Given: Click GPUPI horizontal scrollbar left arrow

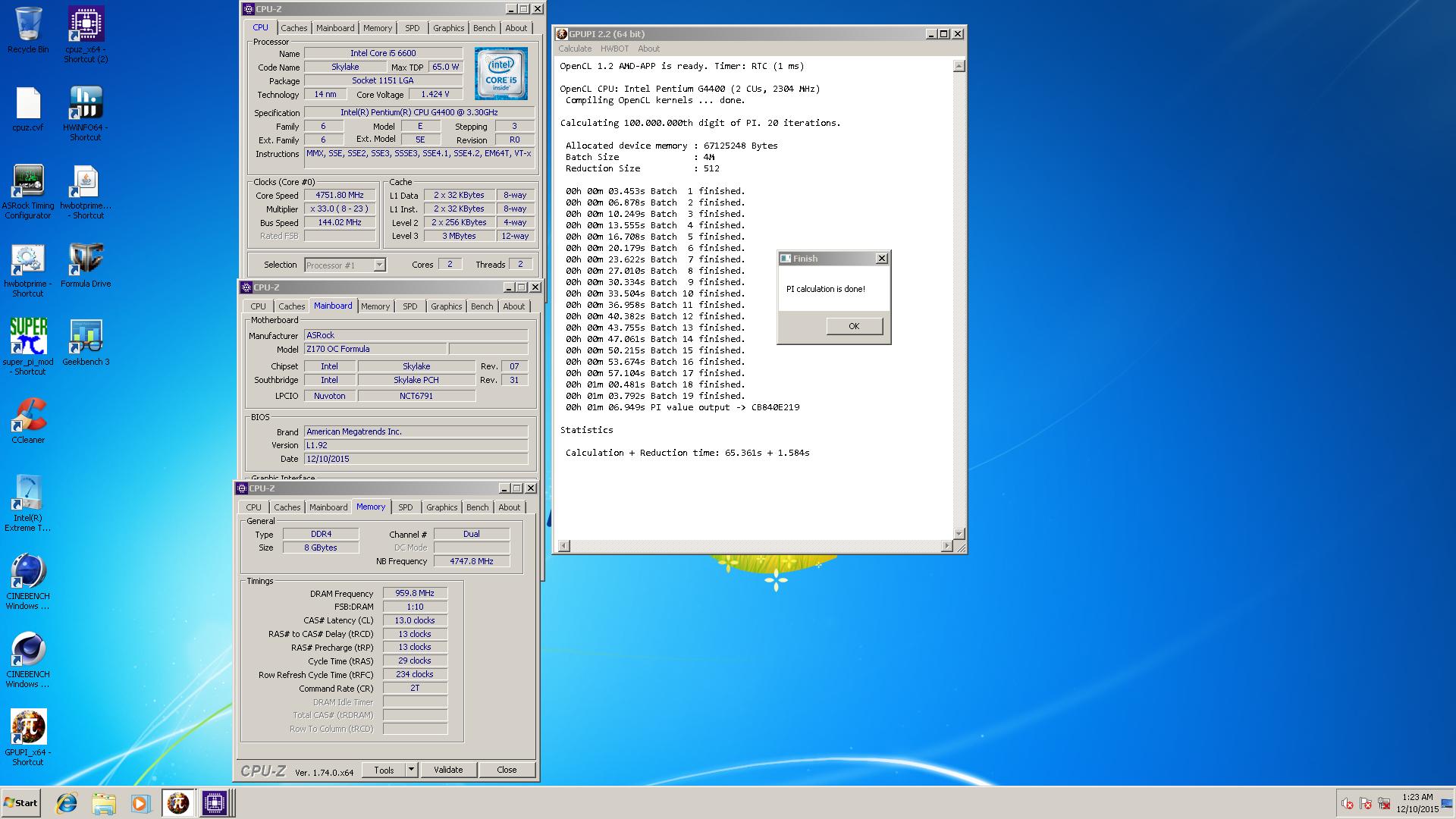Looking at the screenshot, I should pyautogui.click(x=563, y=546).
